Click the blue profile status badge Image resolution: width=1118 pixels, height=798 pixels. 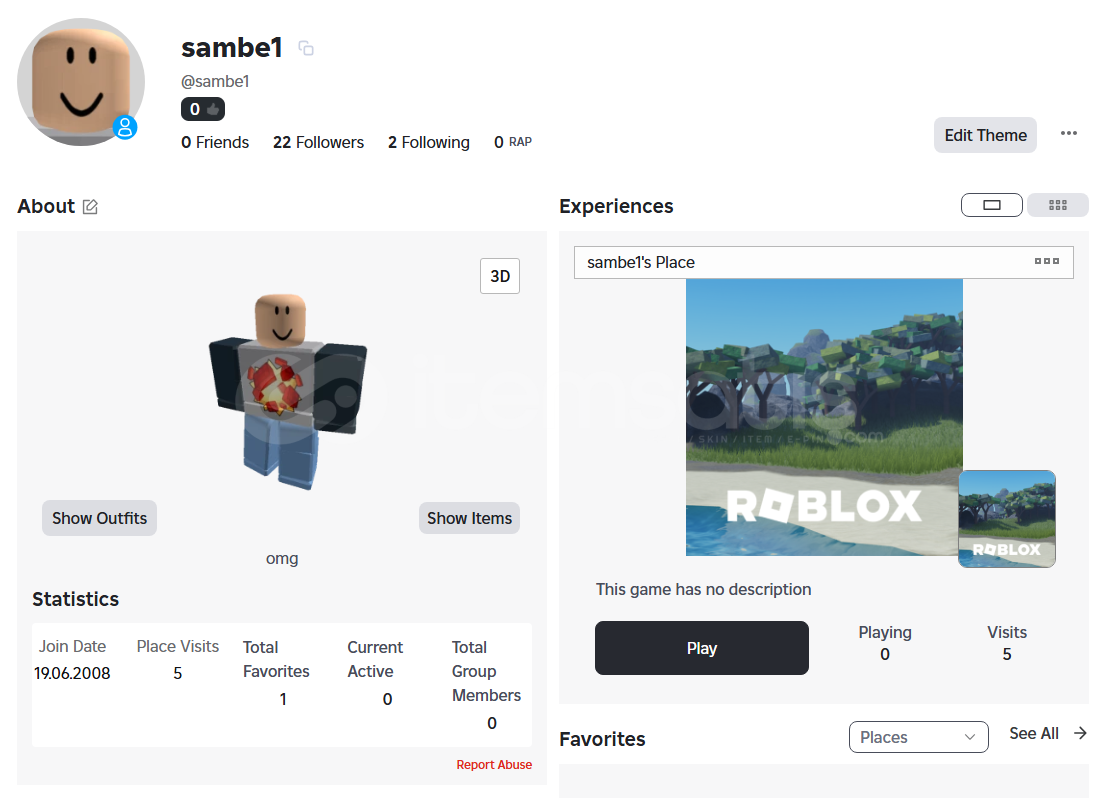pos(125,127)
